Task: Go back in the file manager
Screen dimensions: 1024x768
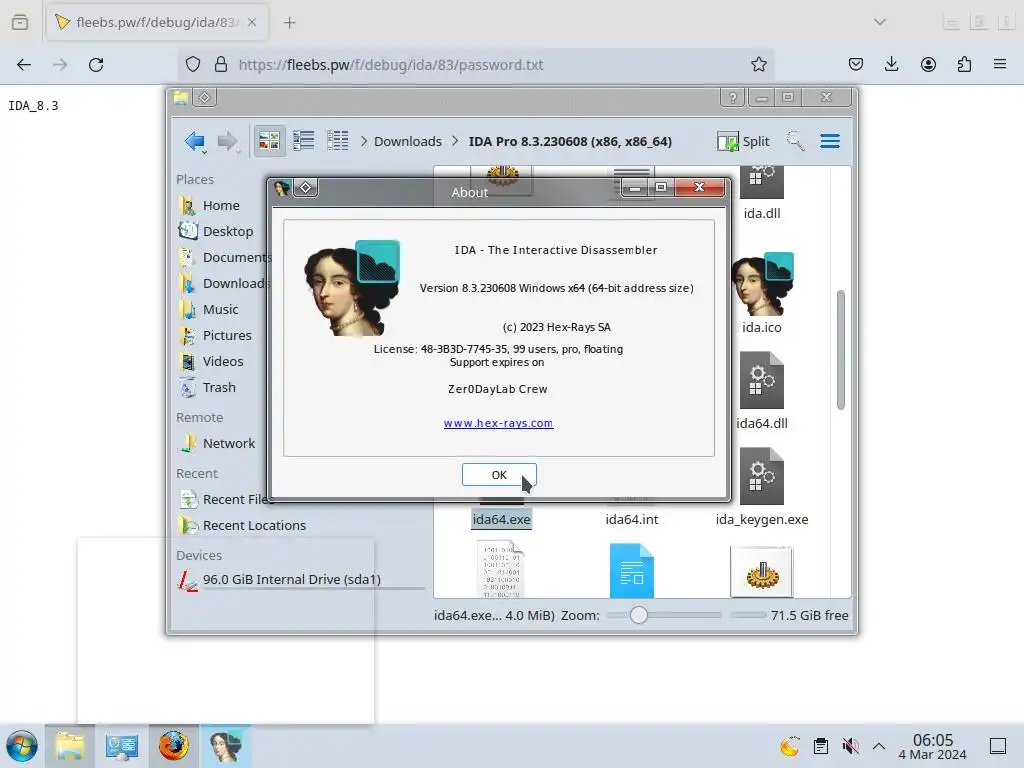Action: (x=195, y=141)
